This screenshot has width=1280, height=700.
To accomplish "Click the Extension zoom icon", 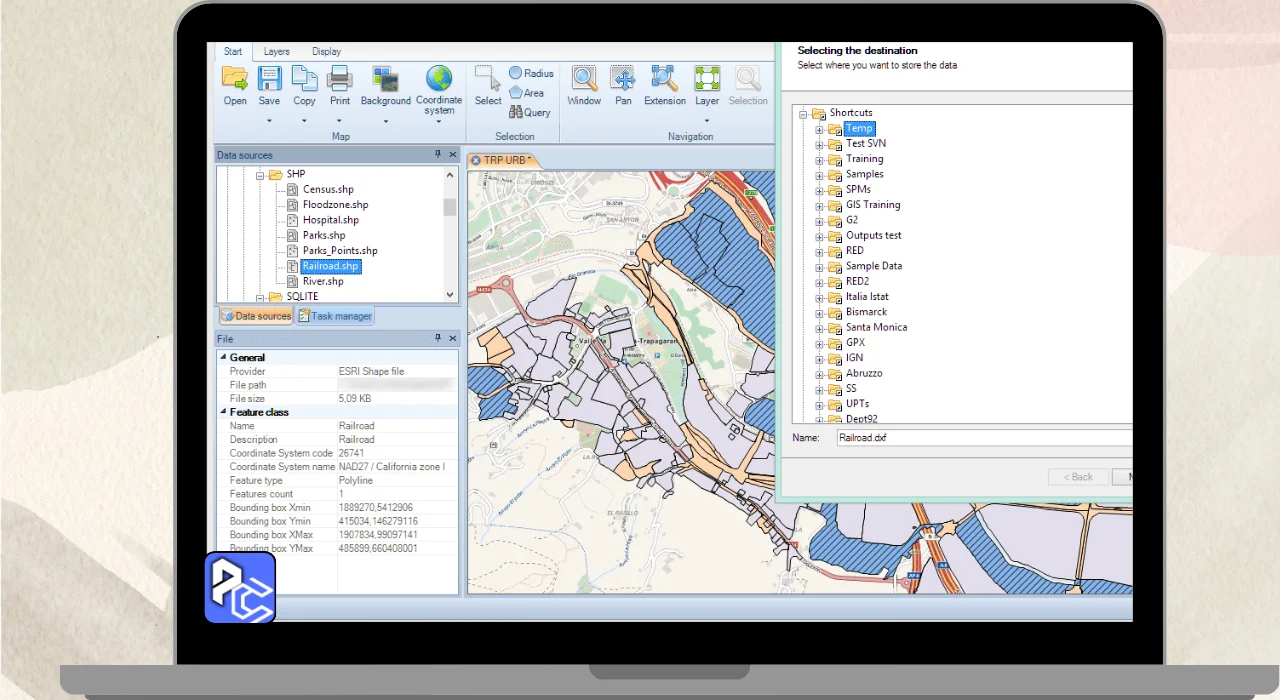I will click(x=664, y=79).
